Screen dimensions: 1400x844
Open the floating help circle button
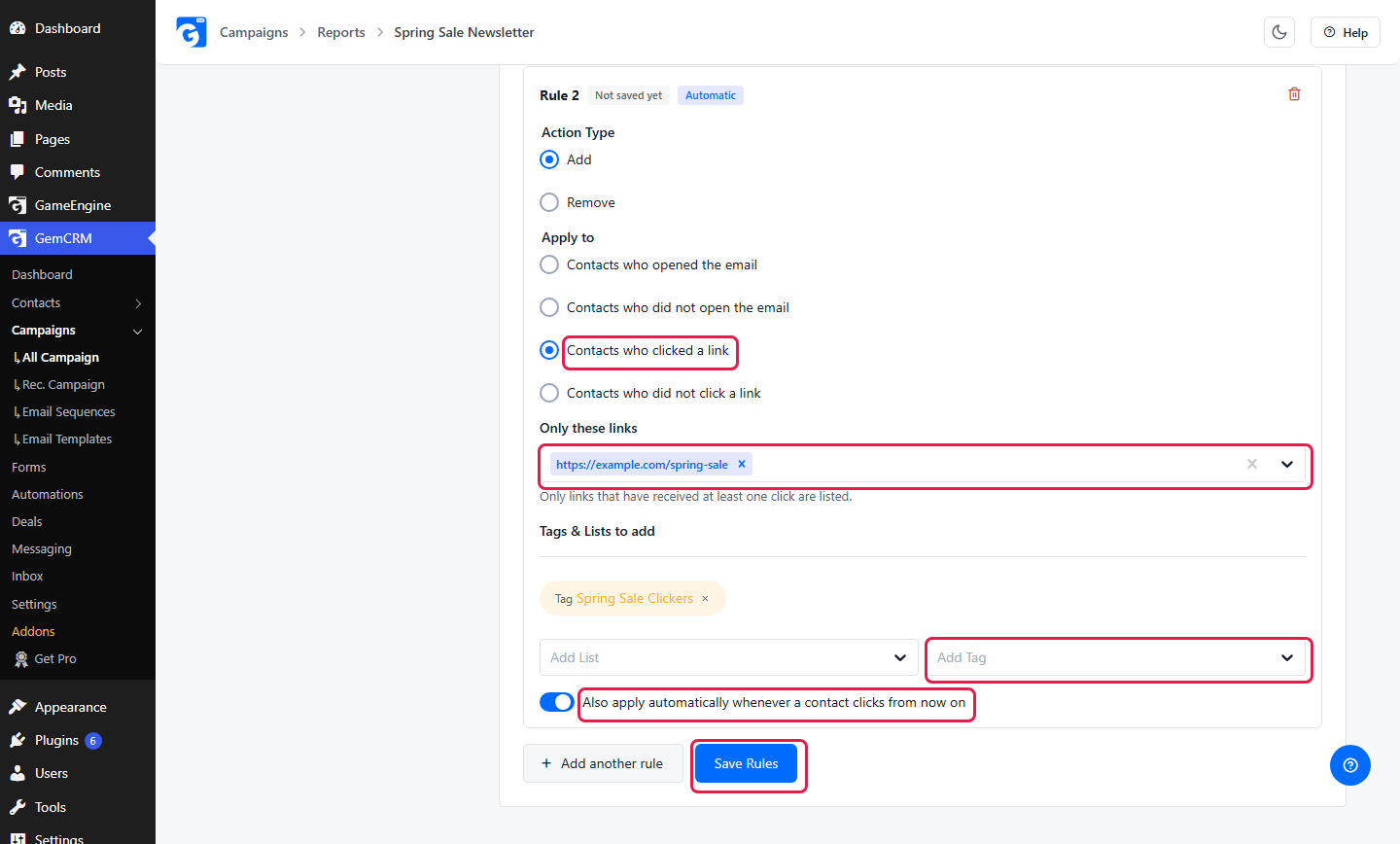1350,765
